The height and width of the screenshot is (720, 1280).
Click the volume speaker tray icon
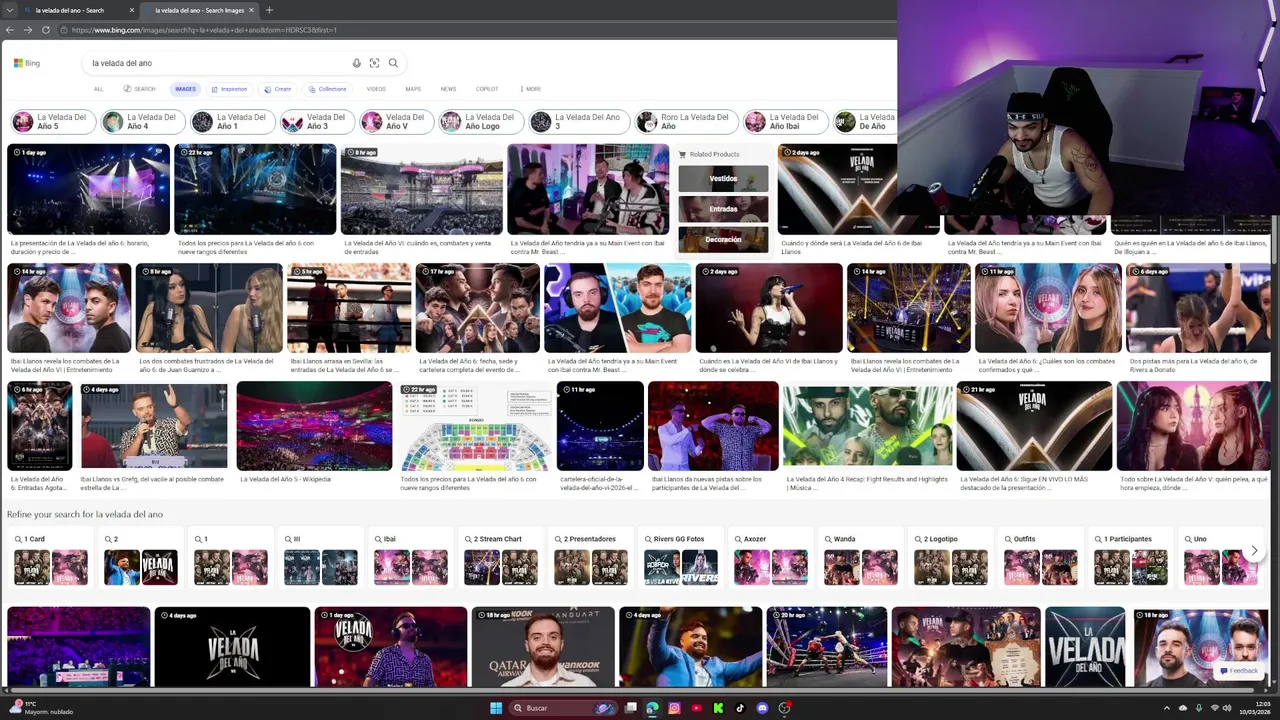1227,708
